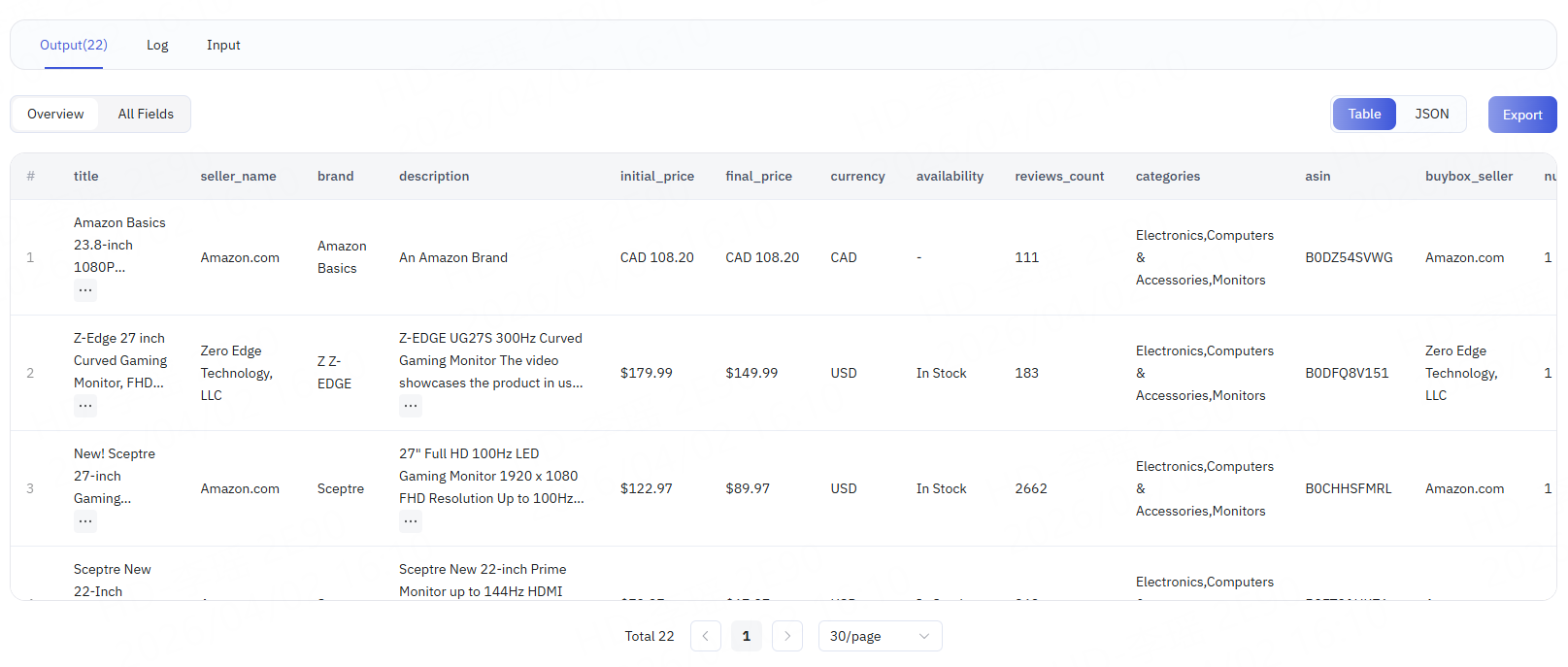Go to previous page arrow

pos(706,636)
